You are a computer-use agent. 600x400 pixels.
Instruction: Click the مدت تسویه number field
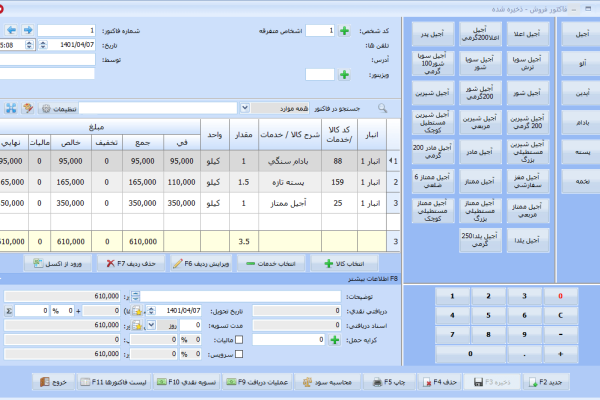pos(190,325)
